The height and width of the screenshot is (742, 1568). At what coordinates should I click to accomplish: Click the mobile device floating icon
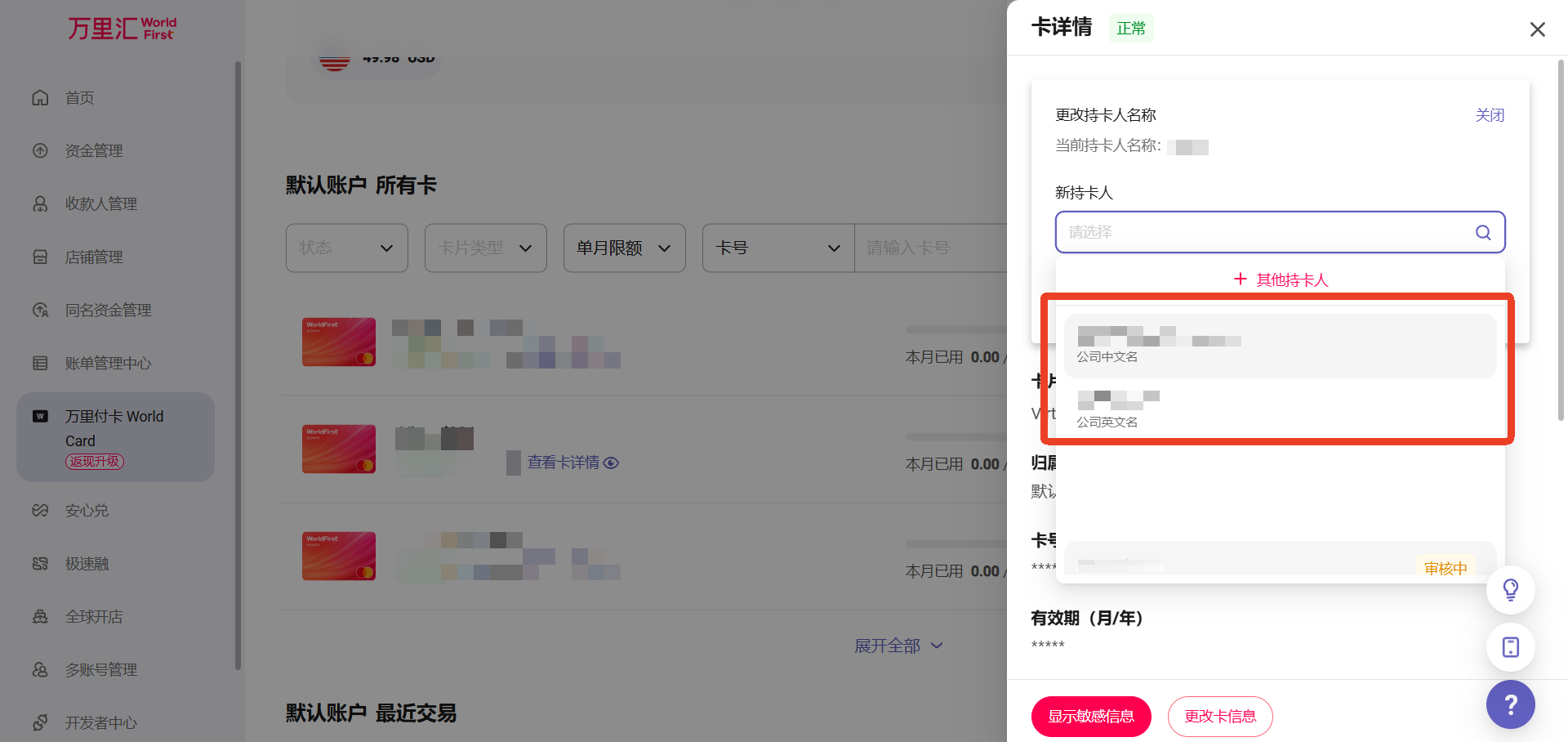1510,647
